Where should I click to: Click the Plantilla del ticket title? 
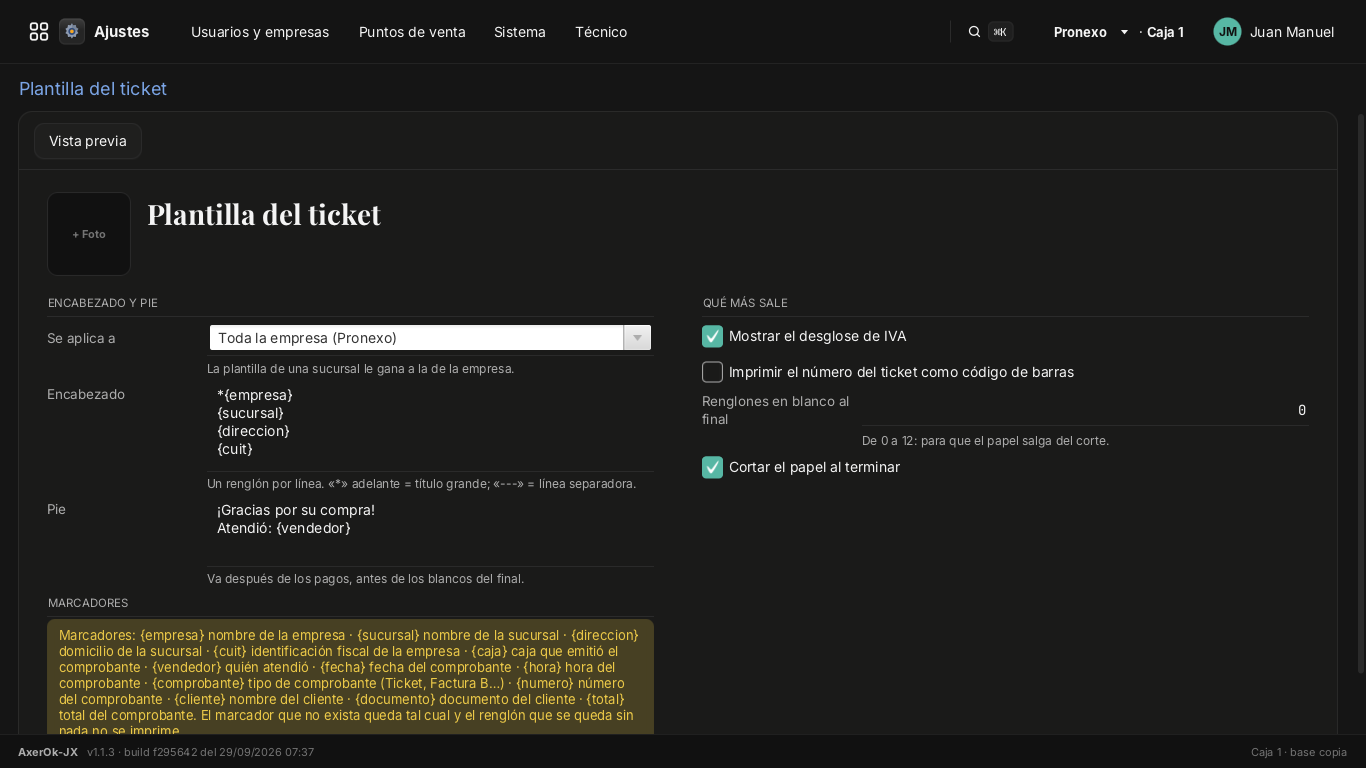[x=264, y=215]
